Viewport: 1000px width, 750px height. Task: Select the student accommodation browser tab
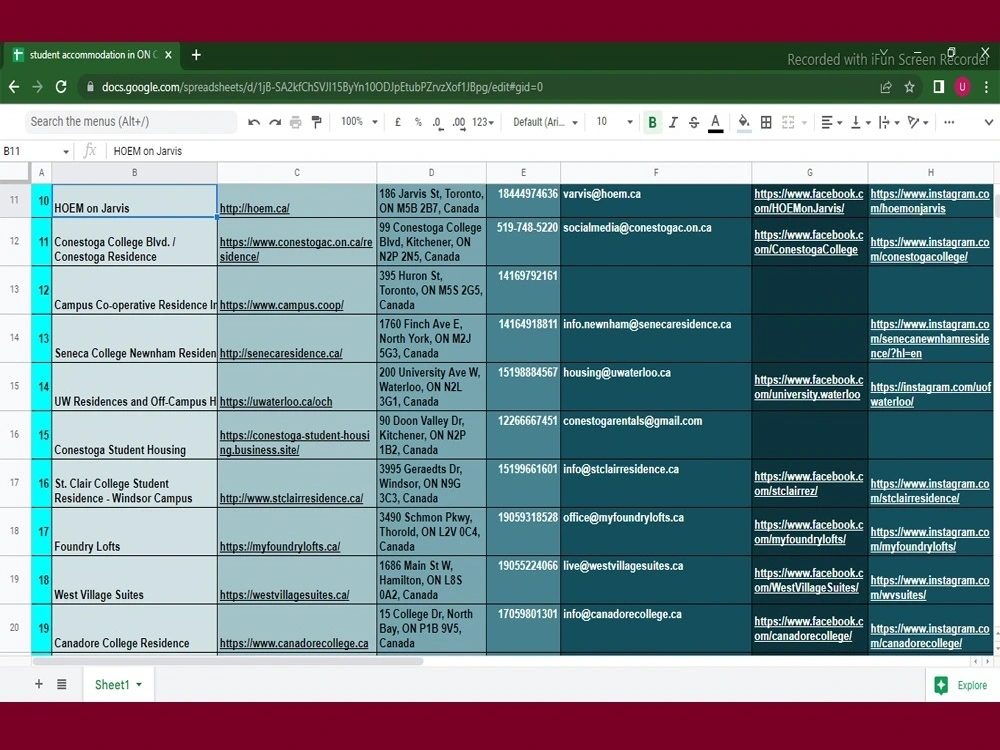click(x=92, y=55)
